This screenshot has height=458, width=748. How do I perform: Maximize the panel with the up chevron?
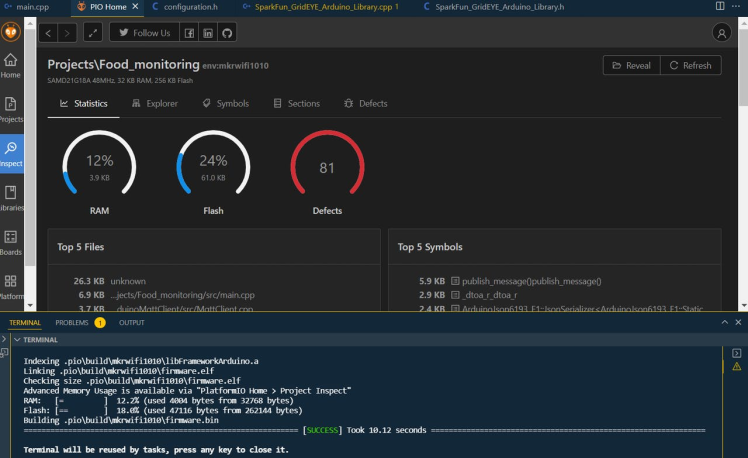724,323
